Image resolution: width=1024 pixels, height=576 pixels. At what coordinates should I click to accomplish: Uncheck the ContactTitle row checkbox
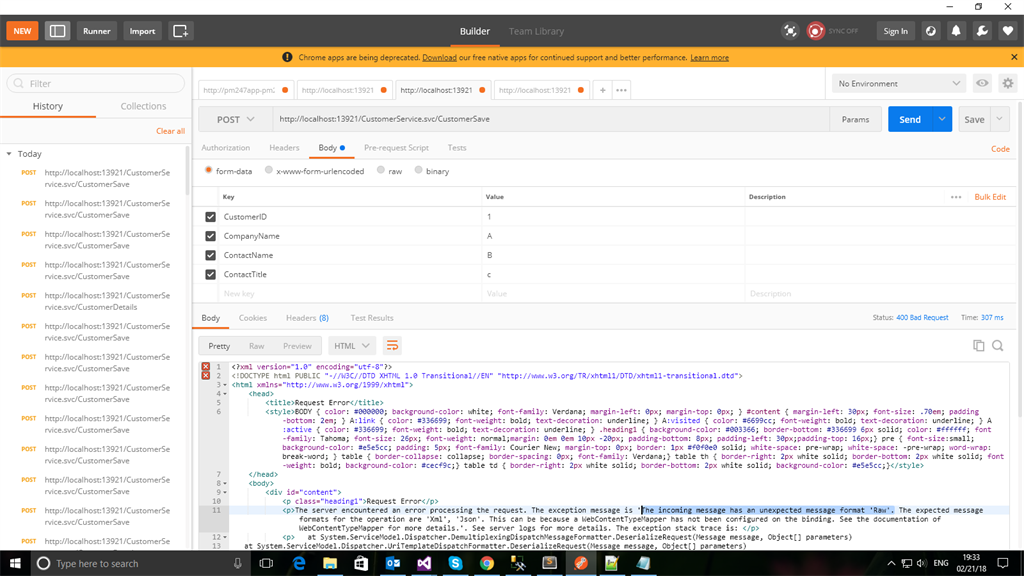point(210,274)
